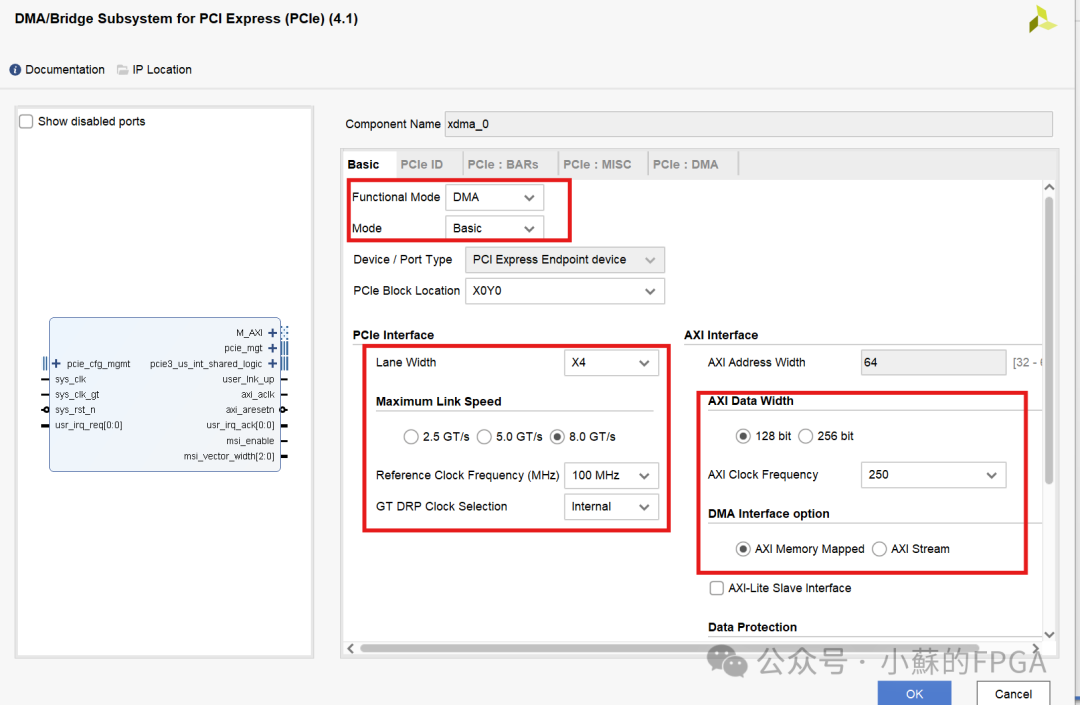
Task: Switch to the PCIe : MISC tab
Action: coord(596,165)
